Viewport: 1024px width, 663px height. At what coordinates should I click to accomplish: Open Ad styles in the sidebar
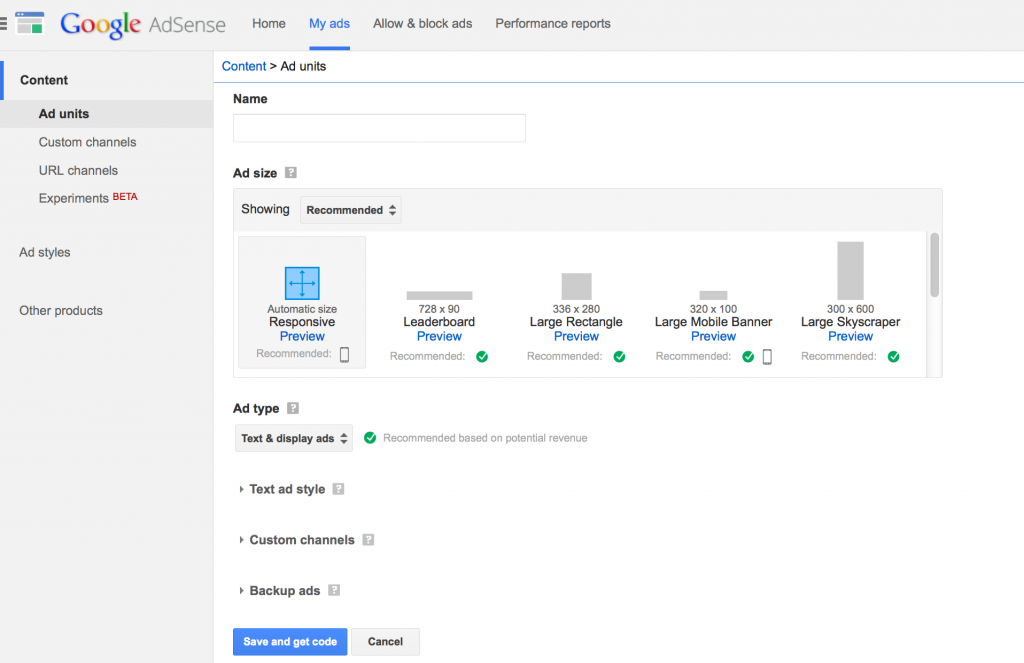tap(44, 252)
